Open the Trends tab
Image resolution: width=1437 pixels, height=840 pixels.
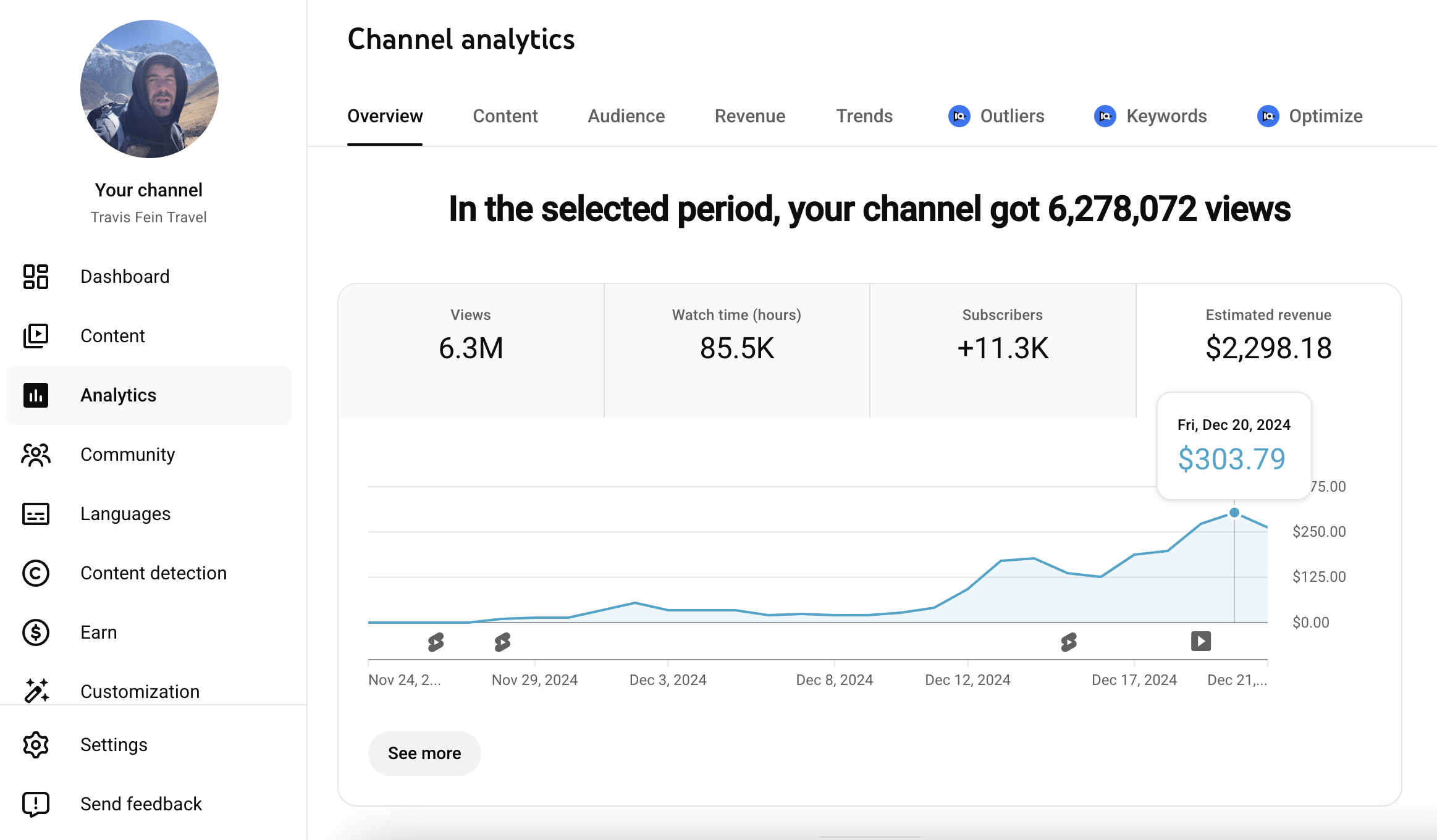pyautogui.click(x=864, y=116)
